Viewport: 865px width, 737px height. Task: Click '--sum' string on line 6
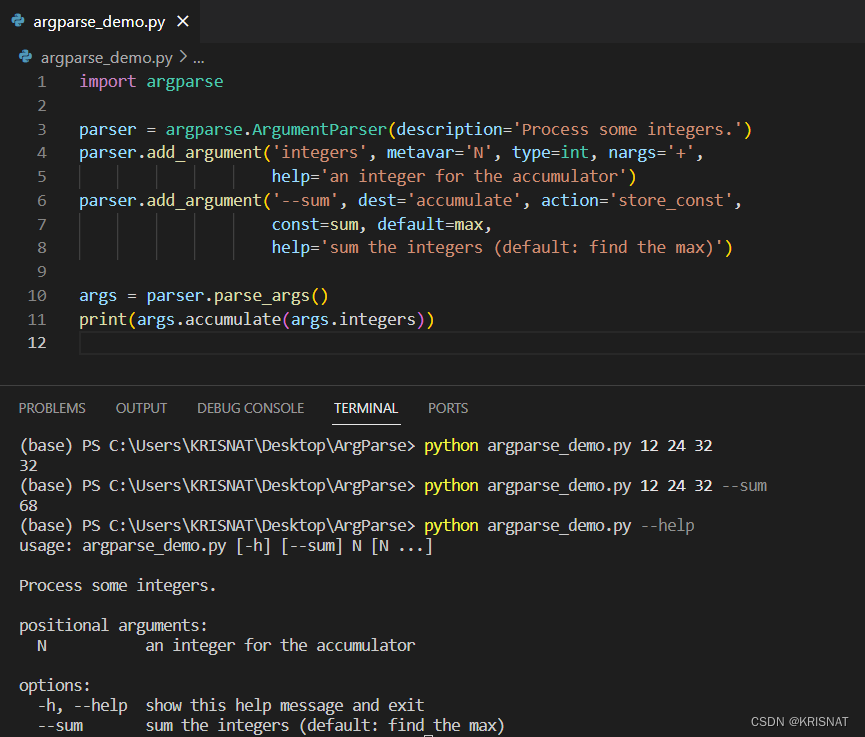pyautogui.click(x=305, y=200)
